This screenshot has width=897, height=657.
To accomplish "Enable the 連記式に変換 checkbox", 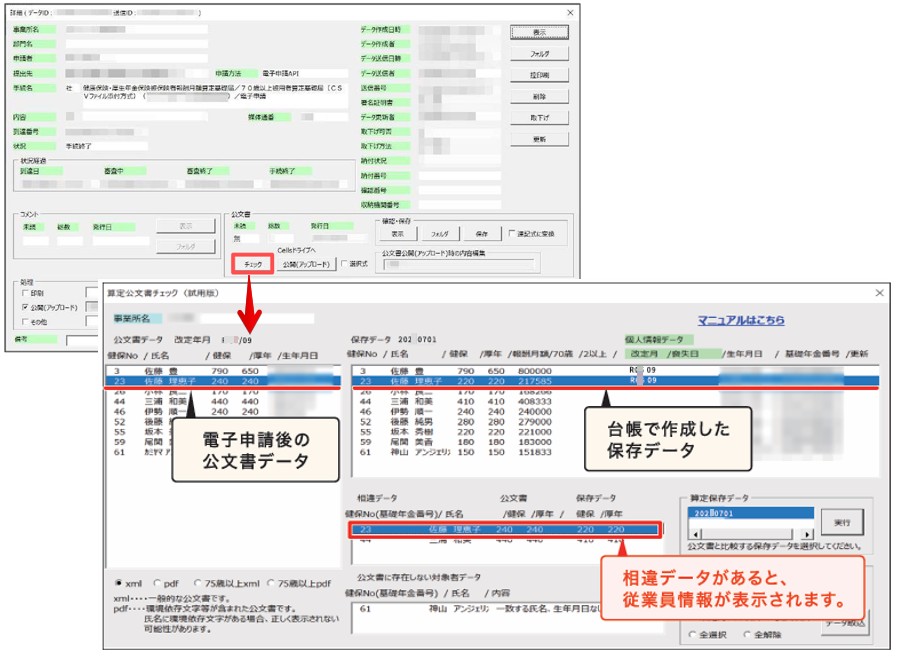I will click(511, 233).
